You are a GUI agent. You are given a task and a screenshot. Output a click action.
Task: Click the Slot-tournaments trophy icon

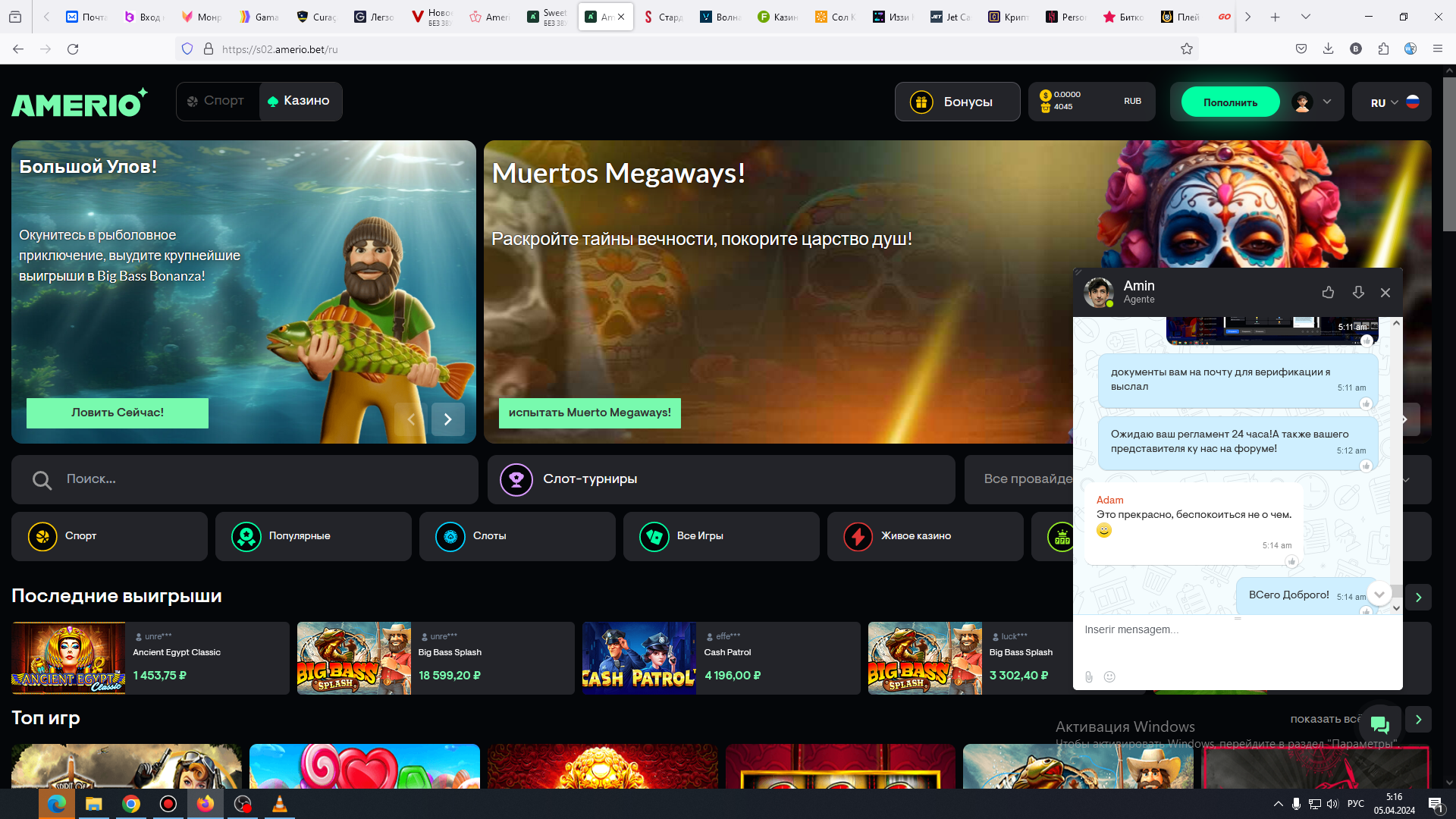516,479
